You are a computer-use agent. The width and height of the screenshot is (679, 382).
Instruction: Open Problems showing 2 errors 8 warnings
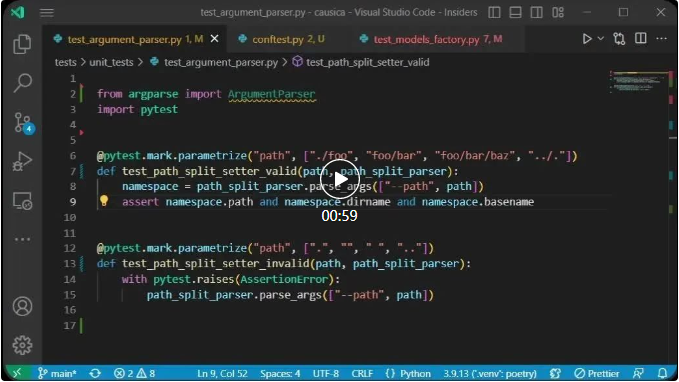134,373
